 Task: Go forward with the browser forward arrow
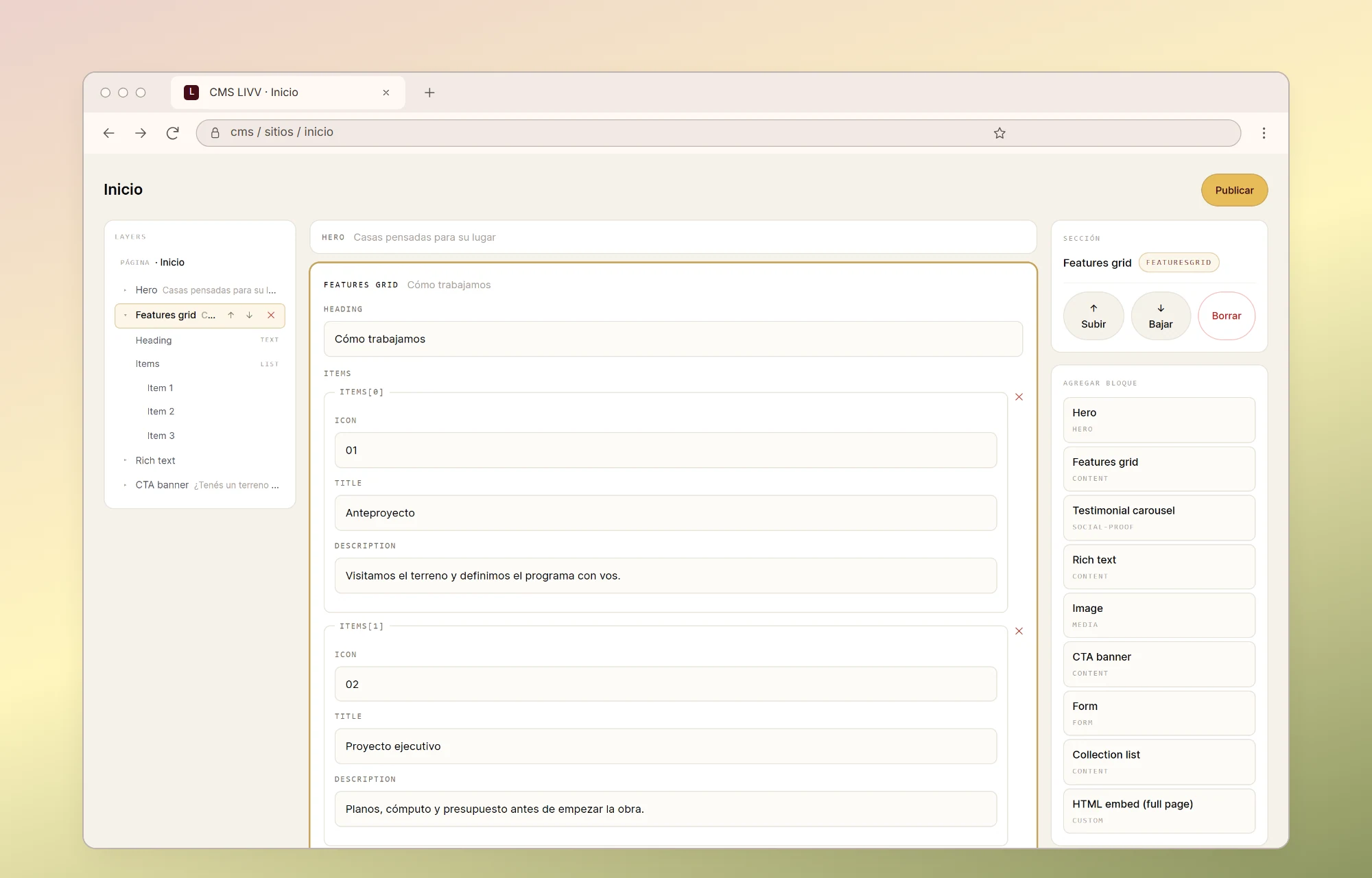(141, 133)
